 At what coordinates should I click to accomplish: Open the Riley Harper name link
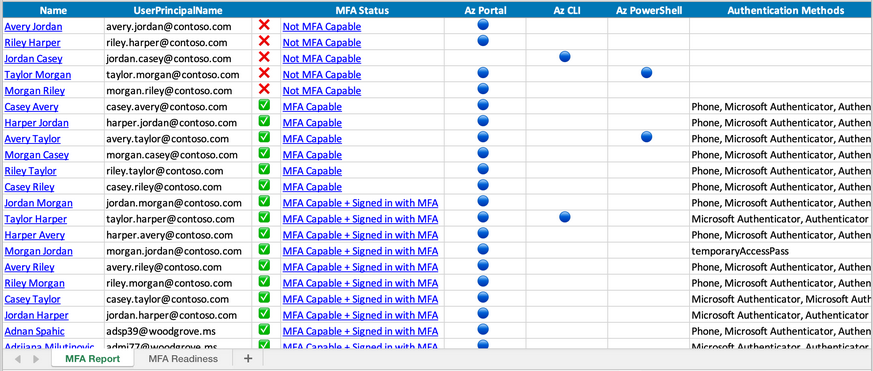[32, 43]
